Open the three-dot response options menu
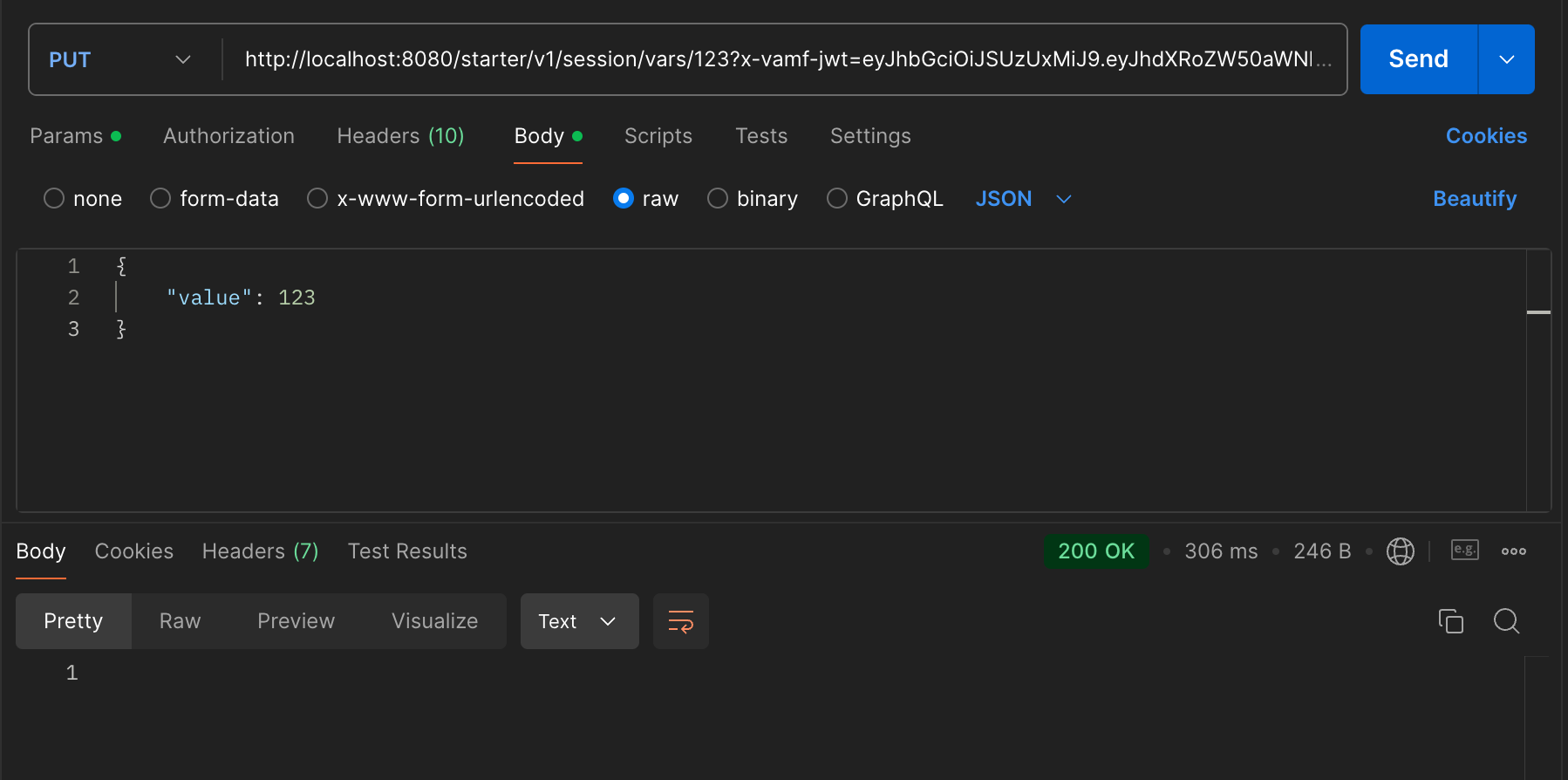The image size is (1568, 780). (x=1513, y=551)
